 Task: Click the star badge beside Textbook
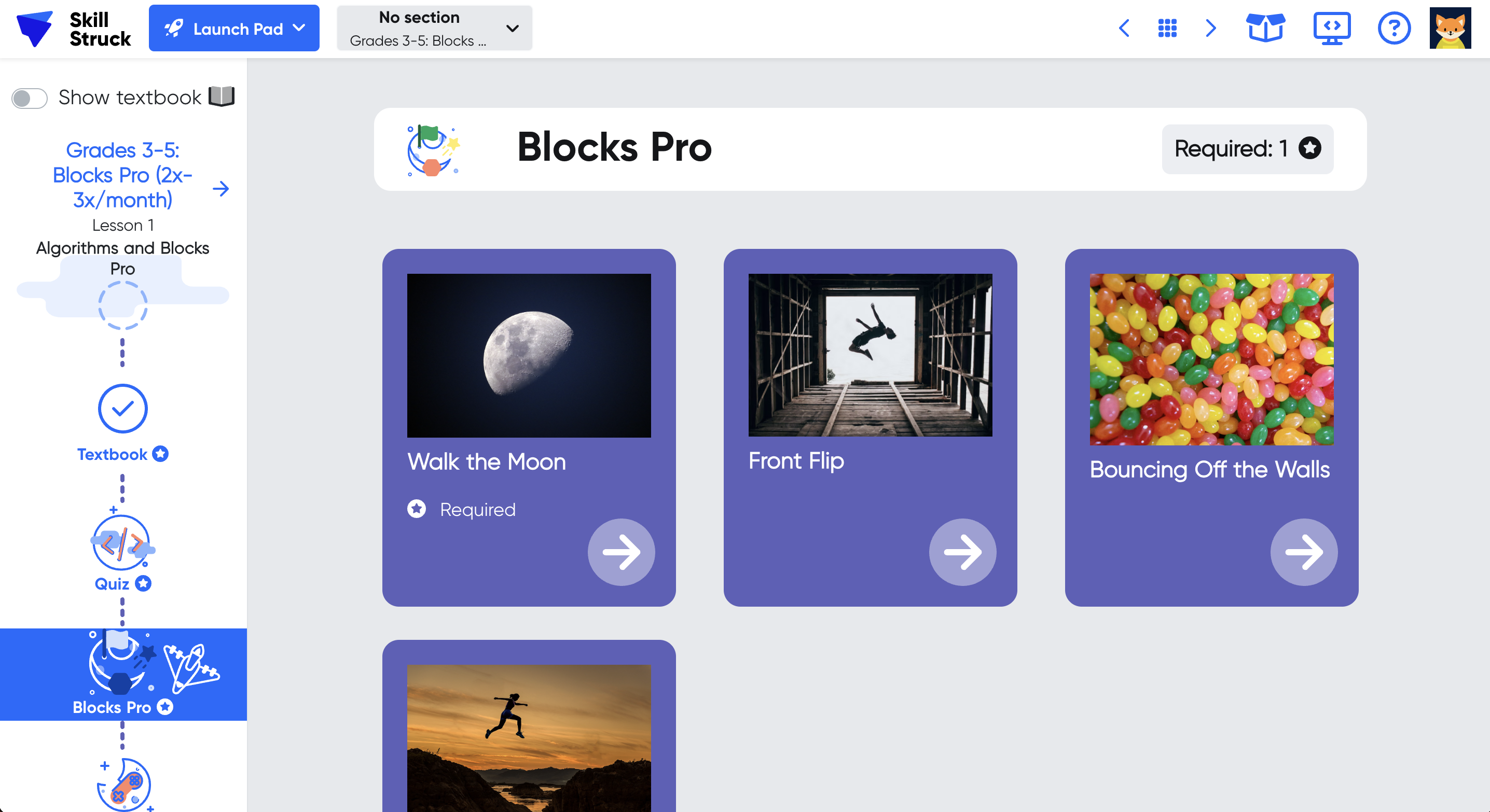point(160,454)
